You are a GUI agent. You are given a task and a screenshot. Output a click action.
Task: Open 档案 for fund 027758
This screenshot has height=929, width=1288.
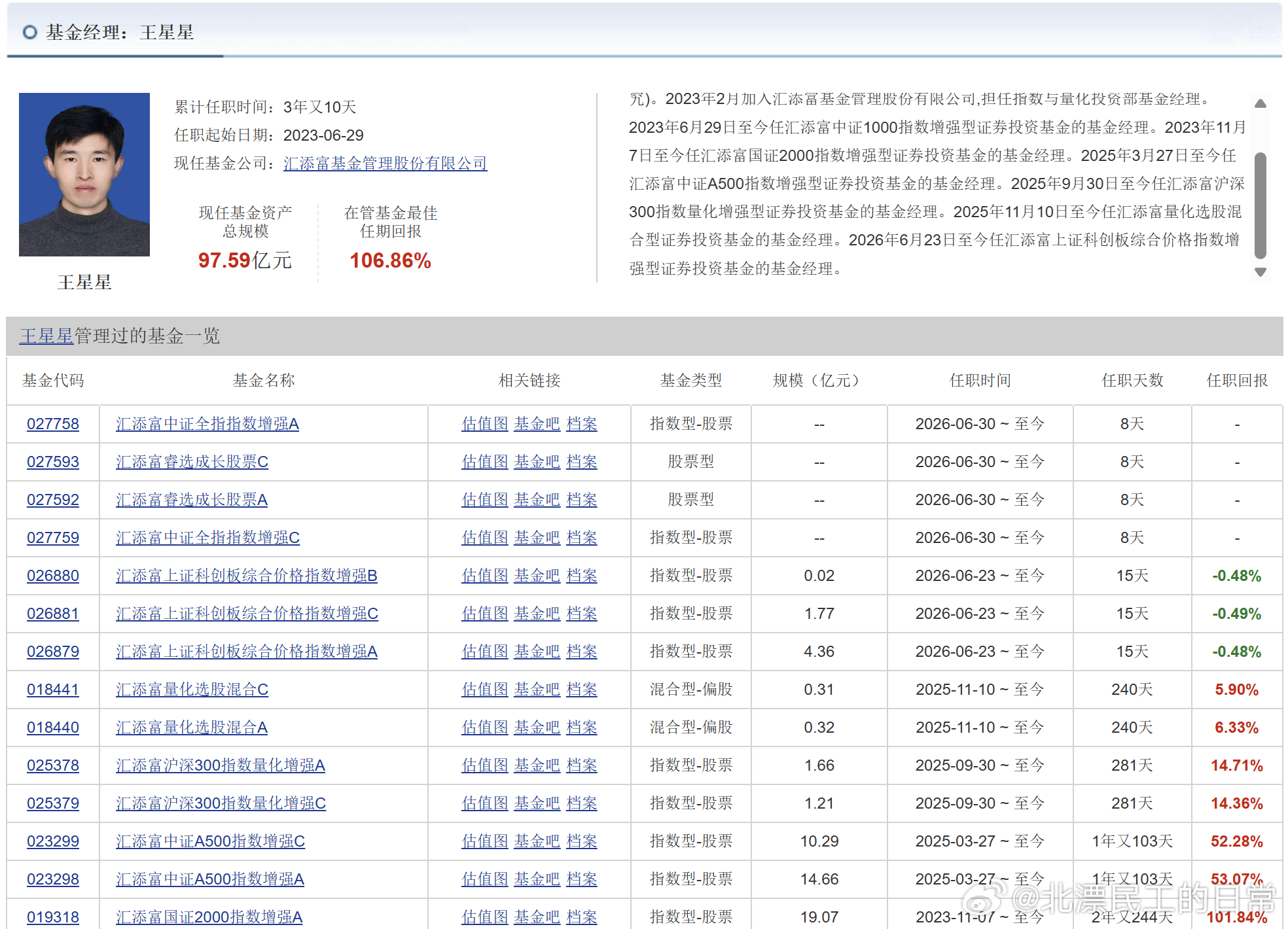pyautogui.click(x=582, y=424)
